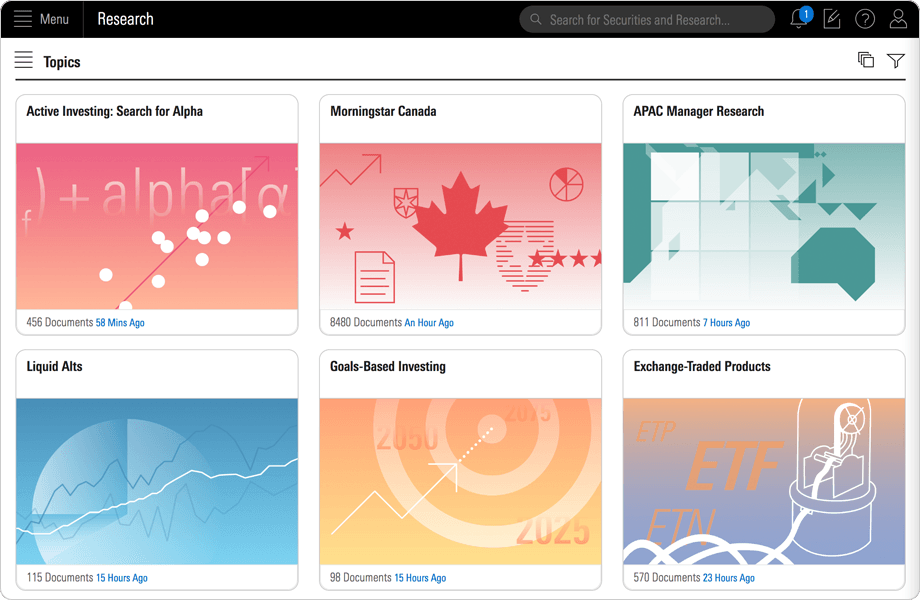Open the notes edit icon
The width and height of the screenshot is (920, 600).
click(831, 19)
